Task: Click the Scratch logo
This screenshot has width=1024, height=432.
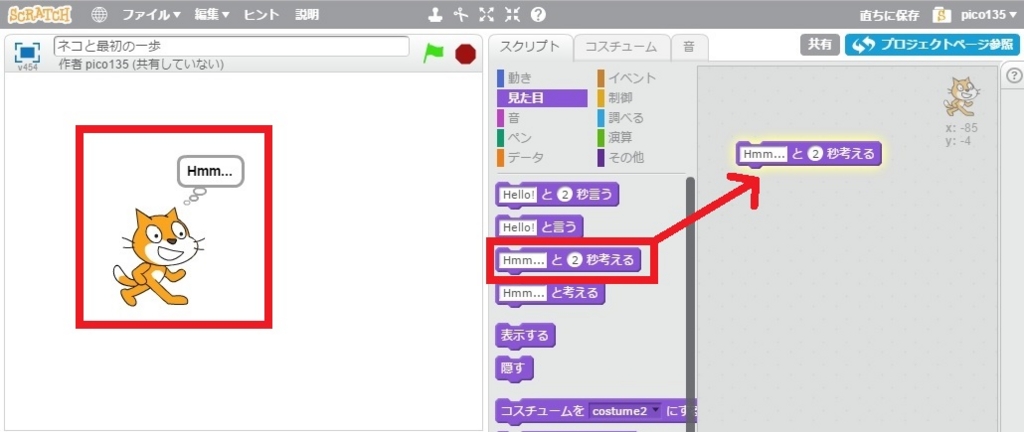Action: point(40,14)
